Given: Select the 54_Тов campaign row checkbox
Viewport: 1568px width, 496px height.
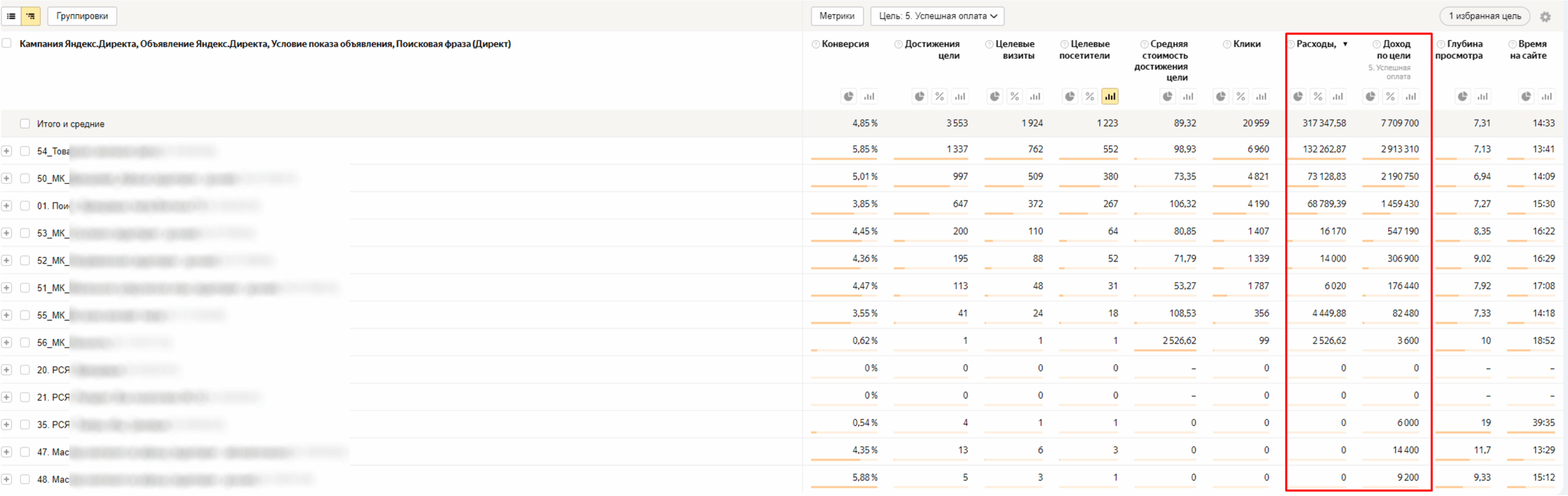Looking at the screenshot, I should click(x=24, y=151).
